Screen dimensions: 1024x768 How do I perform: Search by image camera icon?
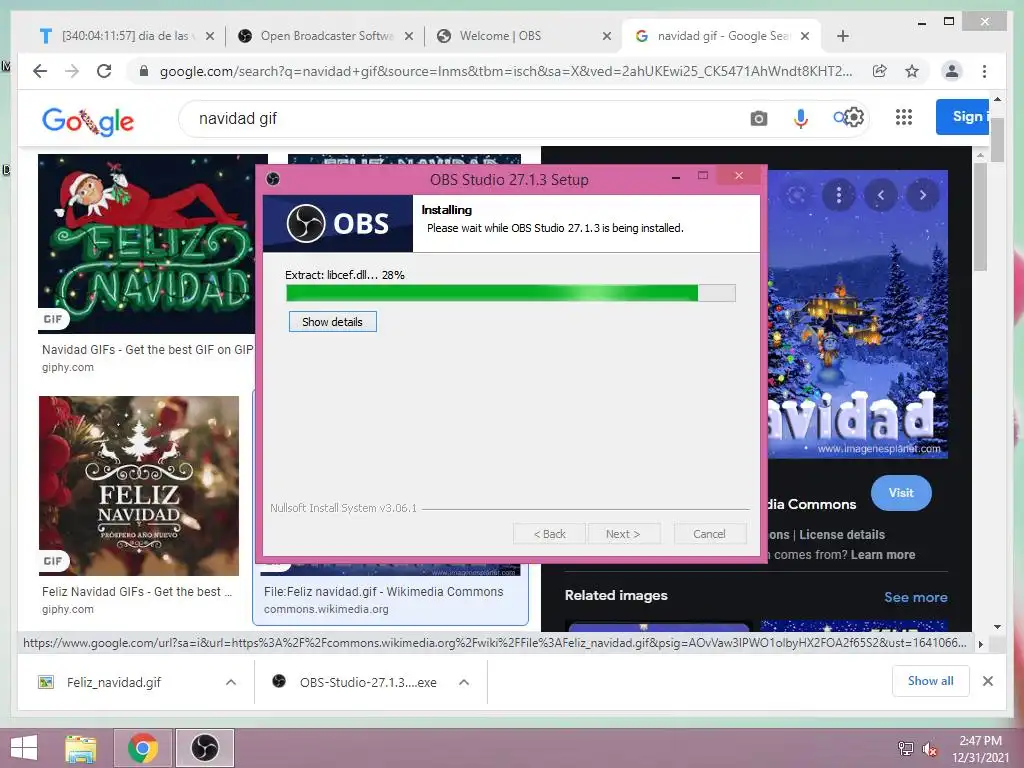pos(758,118)
